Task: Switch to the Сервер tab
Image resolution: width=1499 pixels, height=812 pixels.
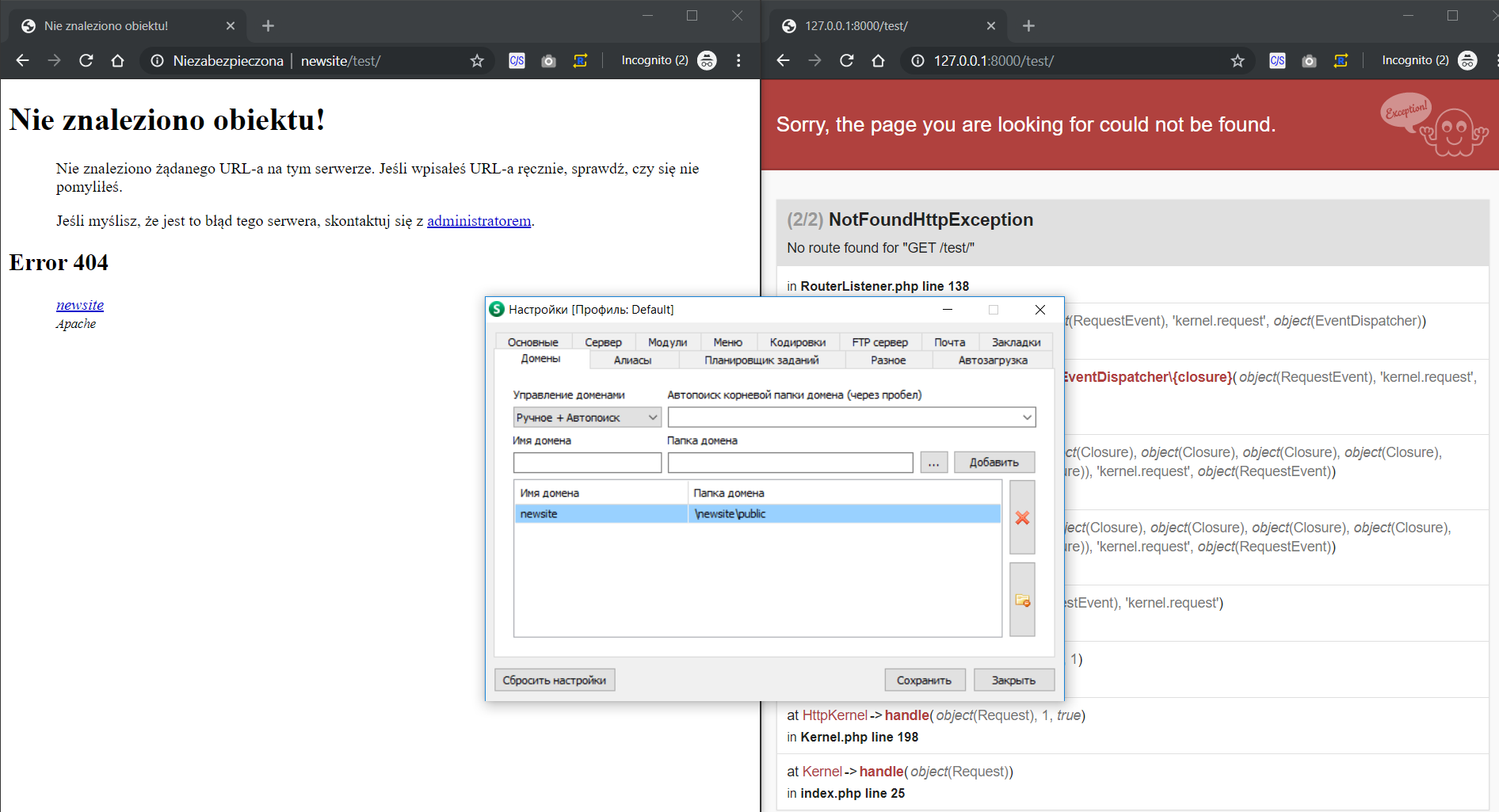Action: [x=603, y=342]
